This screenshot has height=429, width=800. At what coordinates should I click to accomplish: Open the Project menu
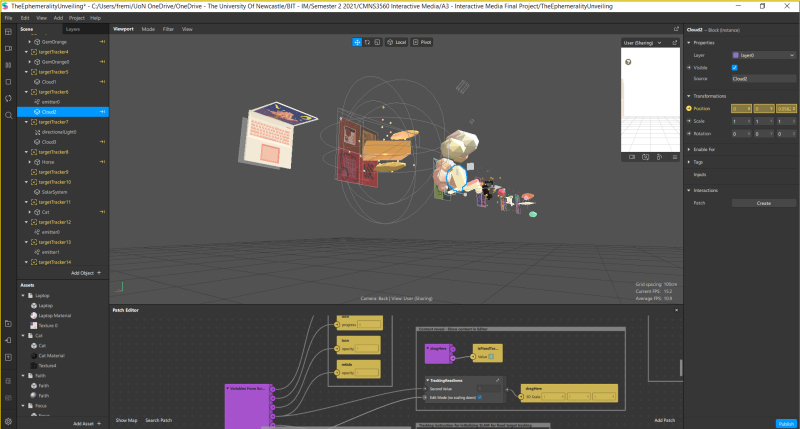click(x=77, y=18)
